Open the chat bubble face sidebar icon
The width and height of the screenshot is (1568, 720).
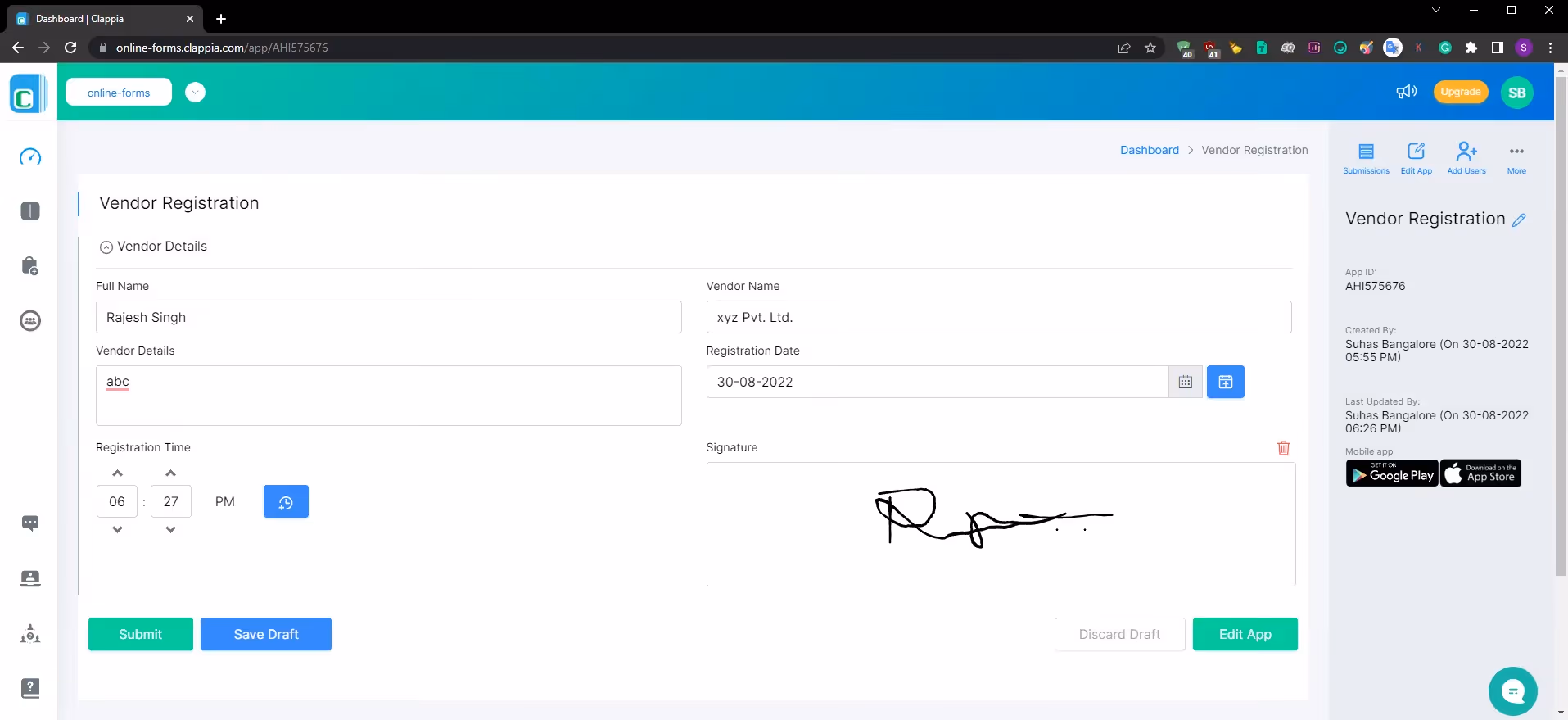pyautogui.click(x=30, y=320)
